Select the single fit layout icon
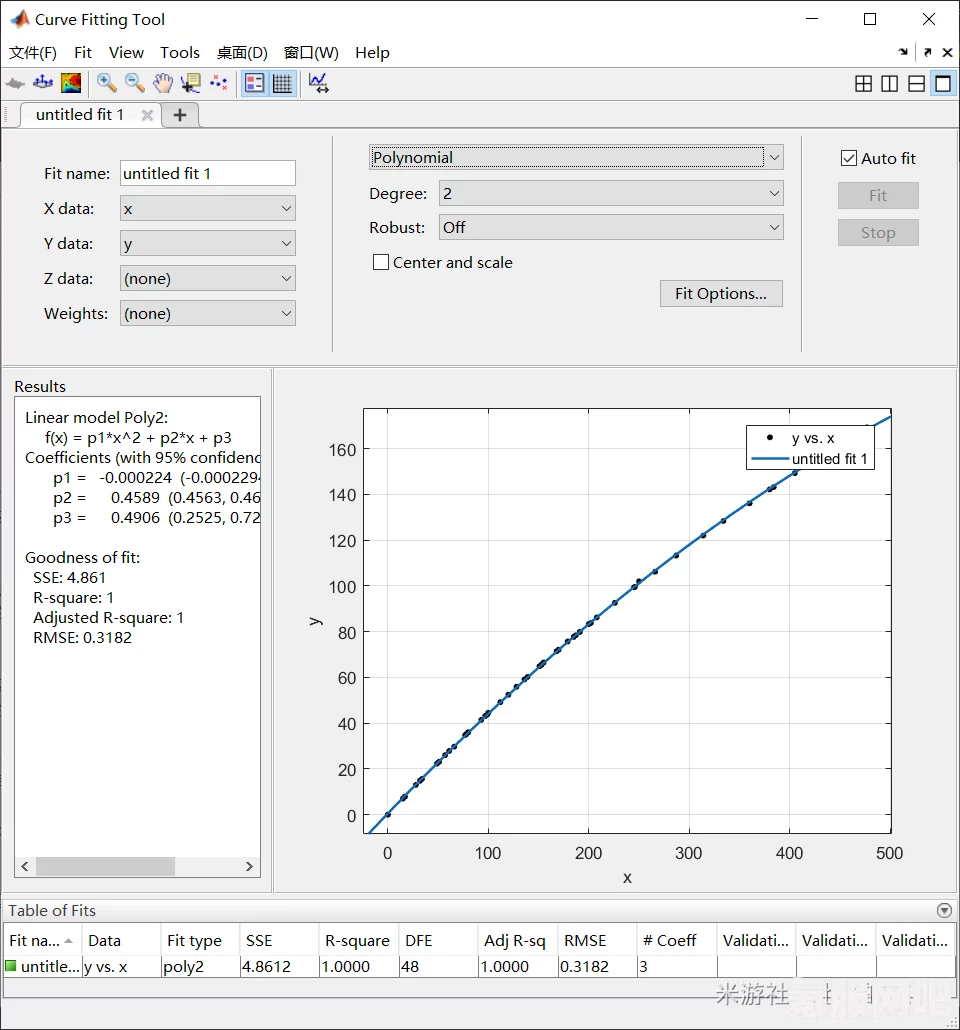The height and width of the screenshot is (1030, 960). (x=943, y=83)
